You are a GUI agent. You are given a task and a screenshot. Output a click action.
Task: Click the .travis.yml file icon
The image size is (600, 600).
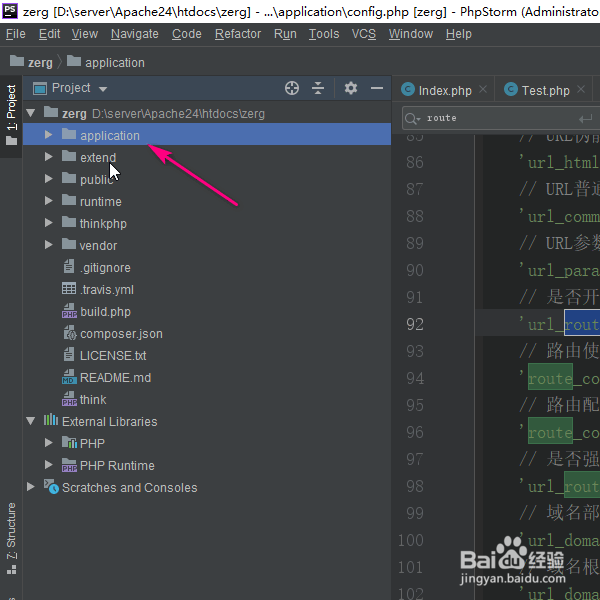69,289
